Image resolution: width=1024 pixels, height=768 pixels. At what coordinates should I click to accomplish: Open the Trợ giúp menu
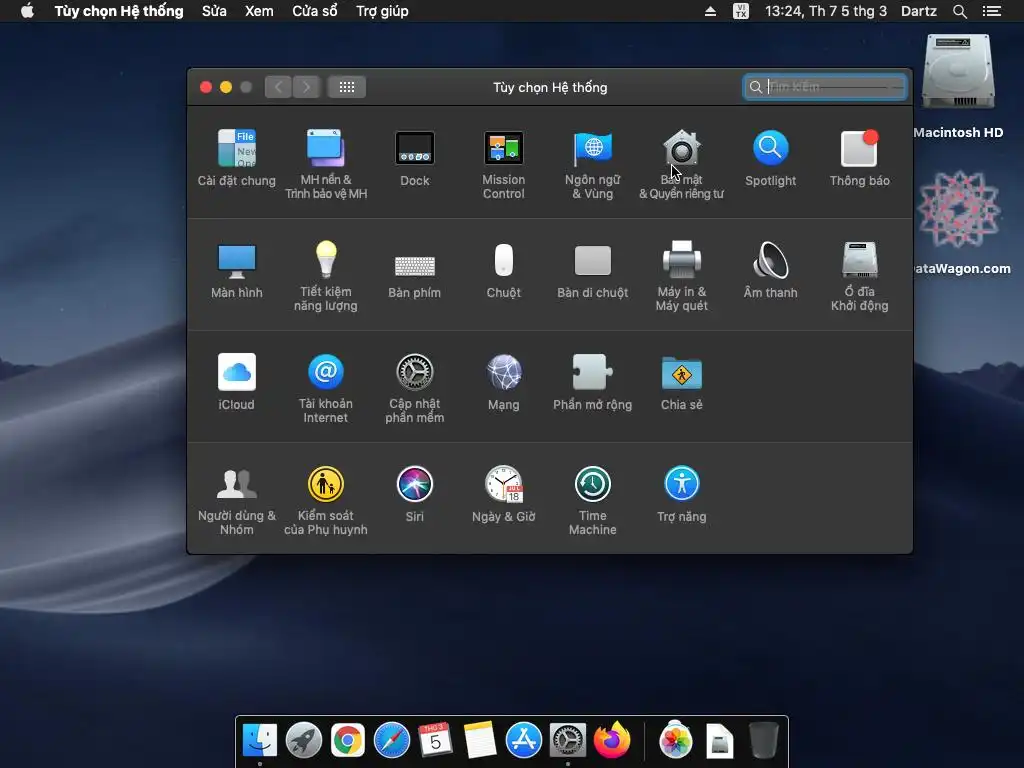pyautogui.click(x=382, y=11)
